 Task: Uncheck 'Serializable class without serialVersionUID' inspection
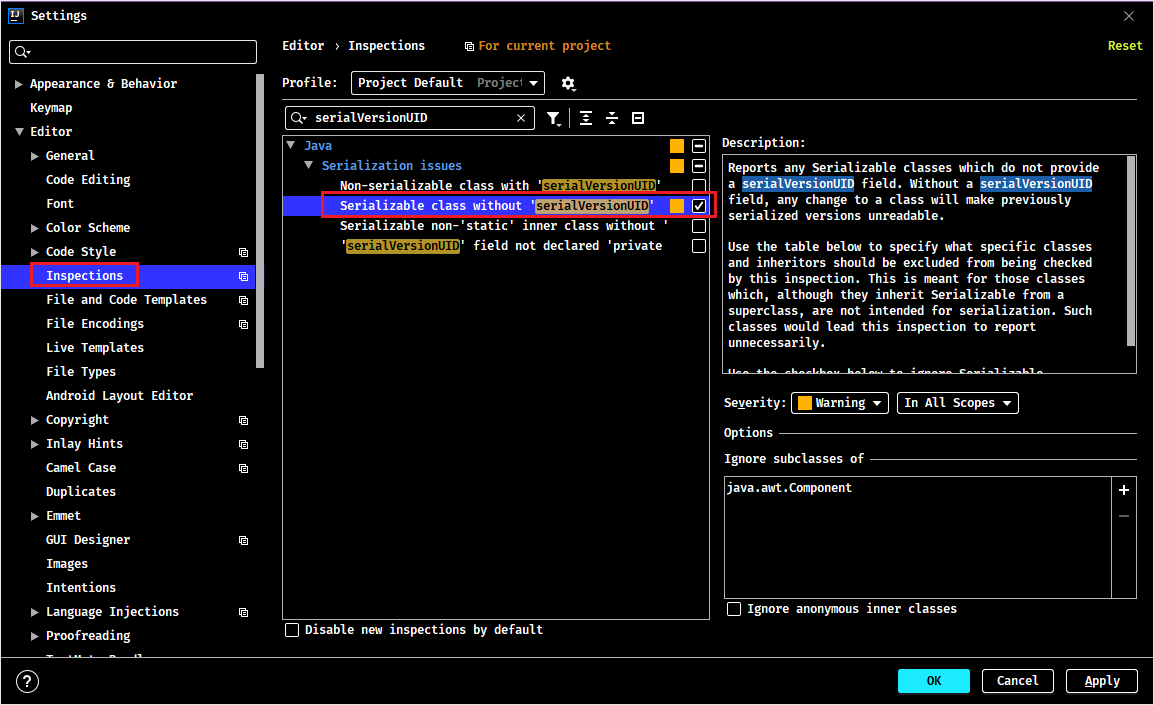tap(699, 206)
